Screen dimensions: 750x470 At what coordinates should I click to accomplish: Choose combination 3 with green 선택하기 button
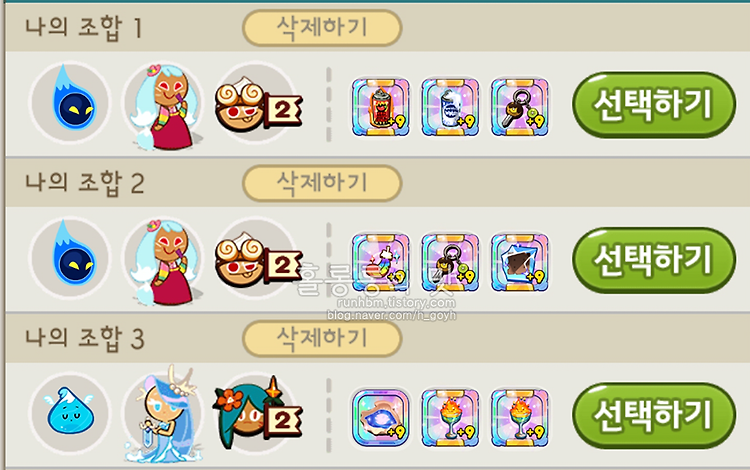tap(653, 415)
